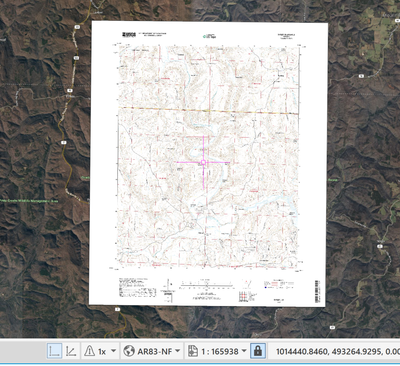The image size is (400, 366).
Task: Open the AR83-NF coordinate system dropdown
Action: tap(178, 351)
